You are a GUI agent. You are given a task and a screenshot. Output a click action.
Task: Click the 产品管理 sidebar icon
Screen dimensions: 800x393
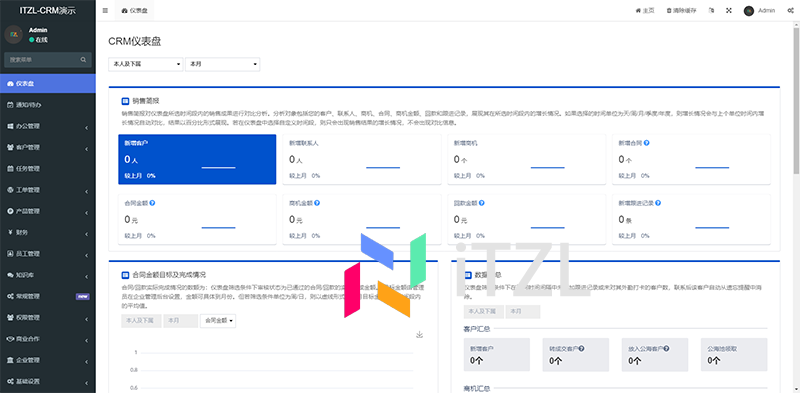(x=10, y=211)
